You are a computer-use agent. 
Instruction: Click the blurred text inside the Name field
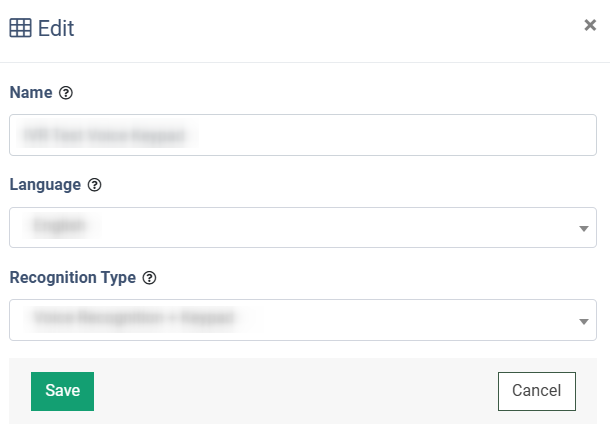coord(110,135)
